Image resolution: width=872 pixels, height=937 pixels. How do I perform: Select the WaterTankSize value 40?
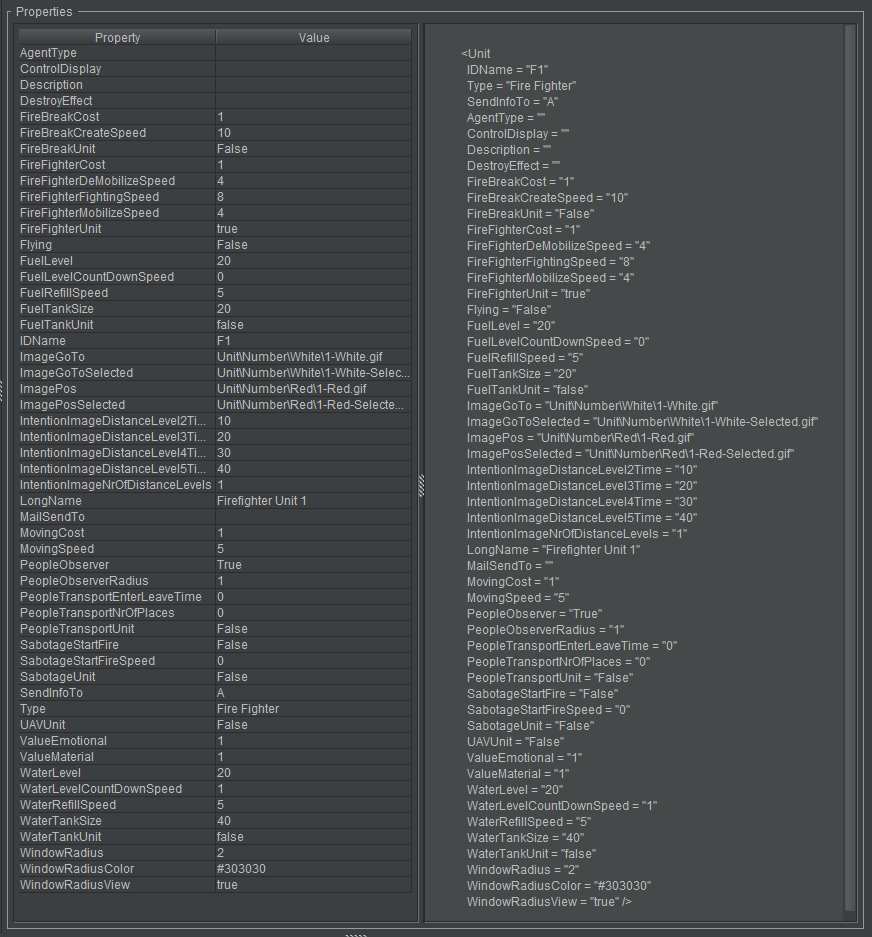point(313,821)
